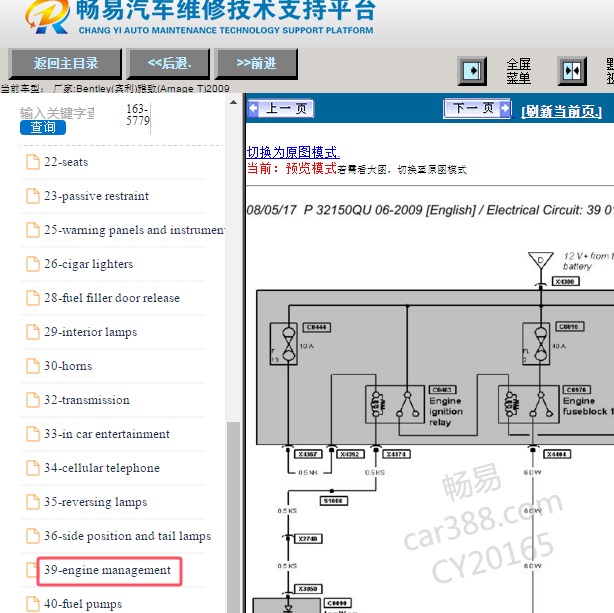
Task: Return to main directory with 返回主目录
Action: tap(65, 63)
